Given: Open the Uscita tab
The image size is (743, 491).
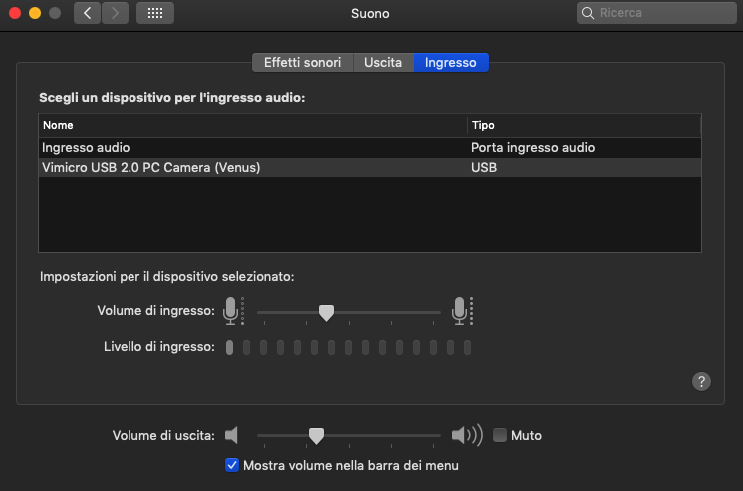Looking at the screenshot, I should coord(383,62).
